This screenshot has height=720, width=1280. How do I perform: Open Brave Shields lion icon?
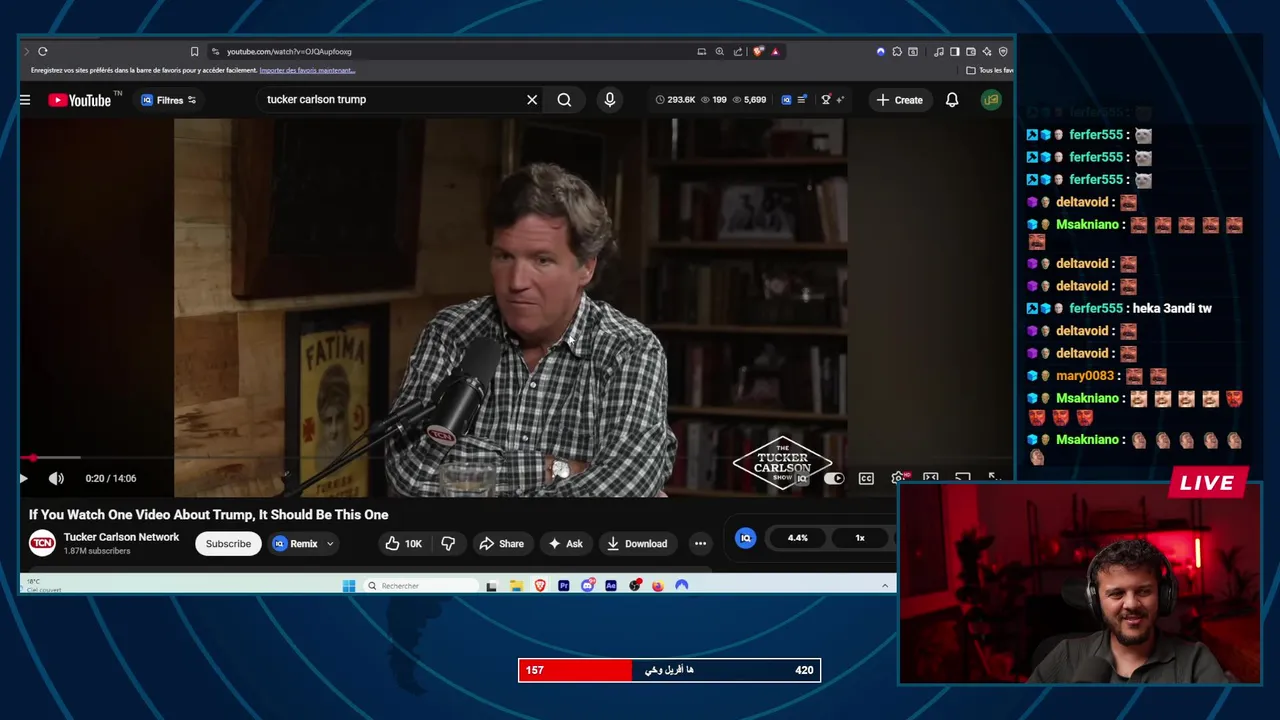tap(758, 51)
